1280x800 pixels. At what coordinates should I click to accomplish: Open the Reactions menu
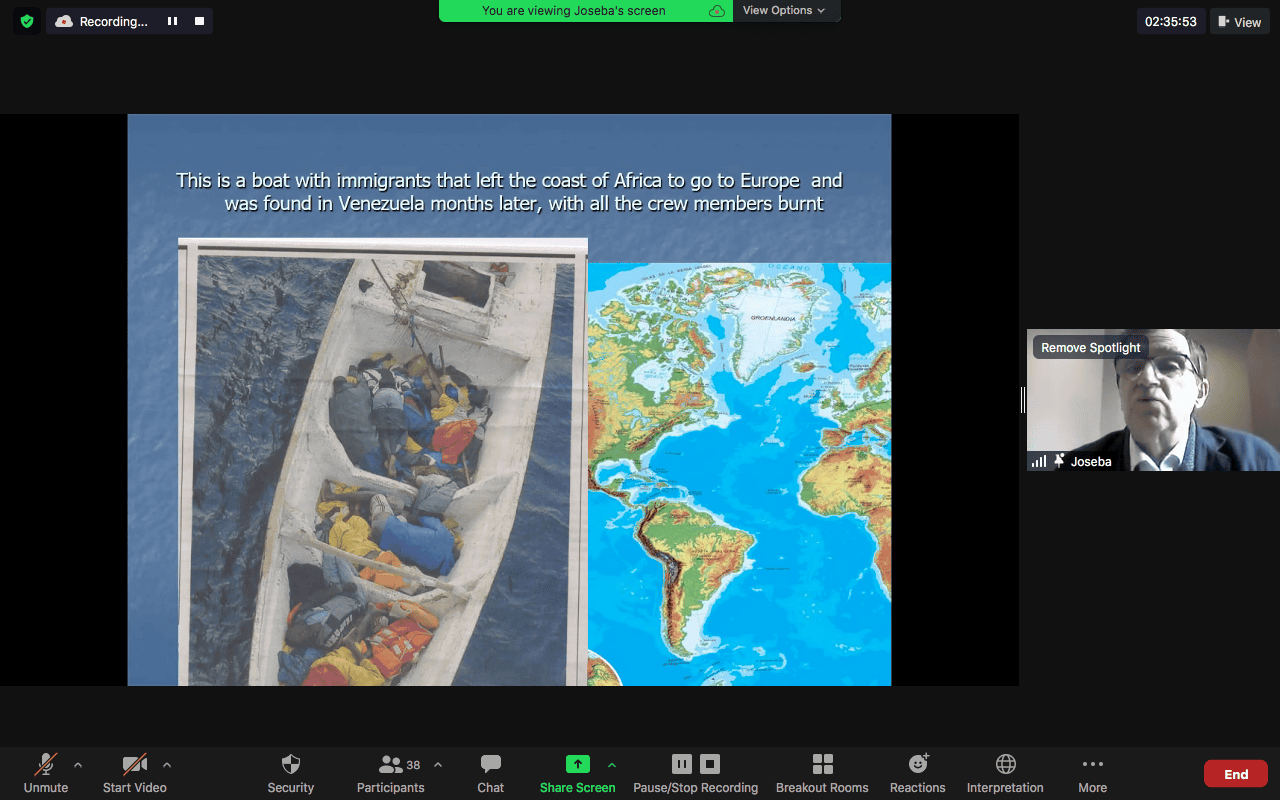point(918,773)
